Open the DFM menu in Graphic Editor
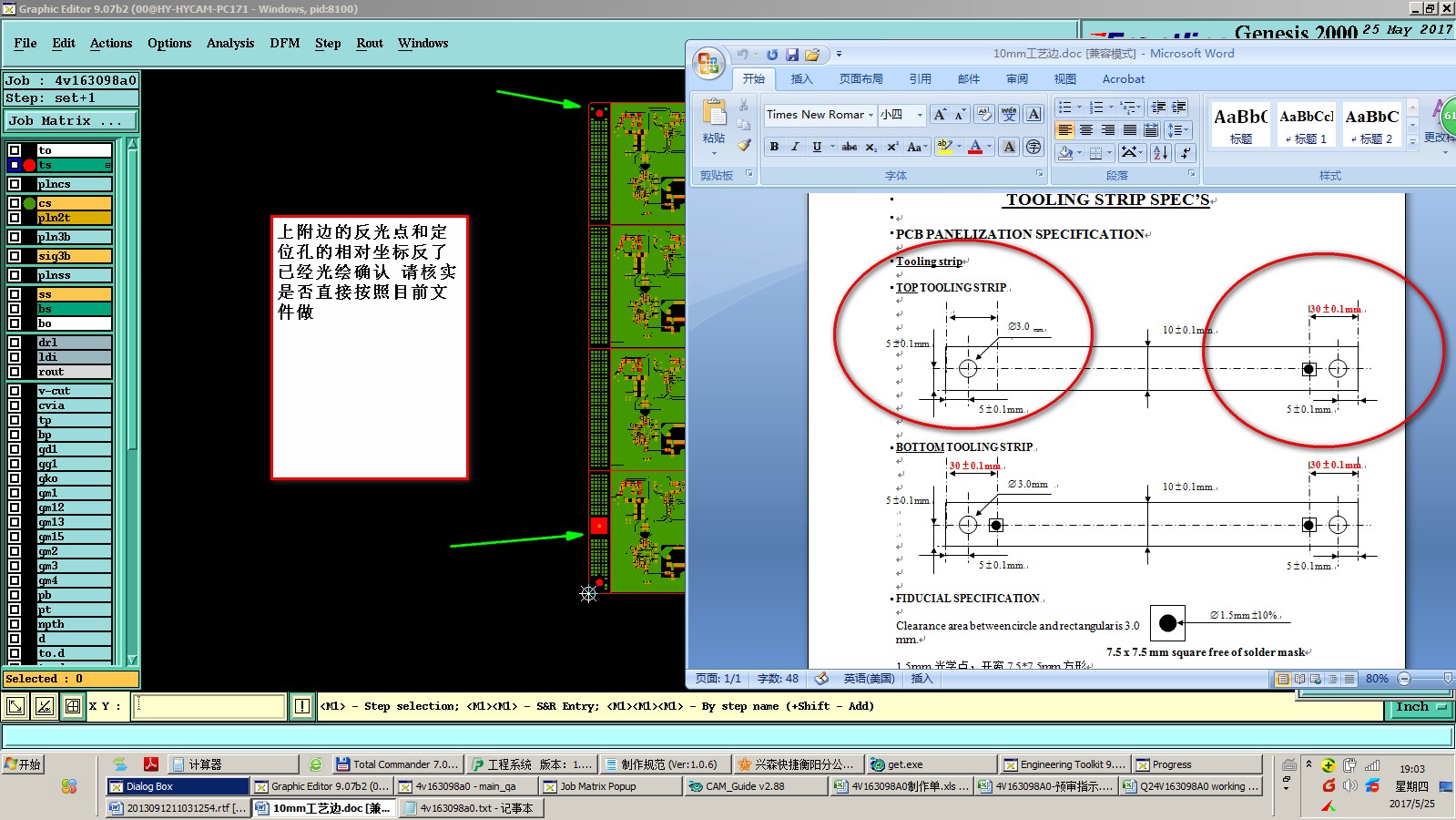Screen dimensions: 1456x820 click(x=285, y=43)
